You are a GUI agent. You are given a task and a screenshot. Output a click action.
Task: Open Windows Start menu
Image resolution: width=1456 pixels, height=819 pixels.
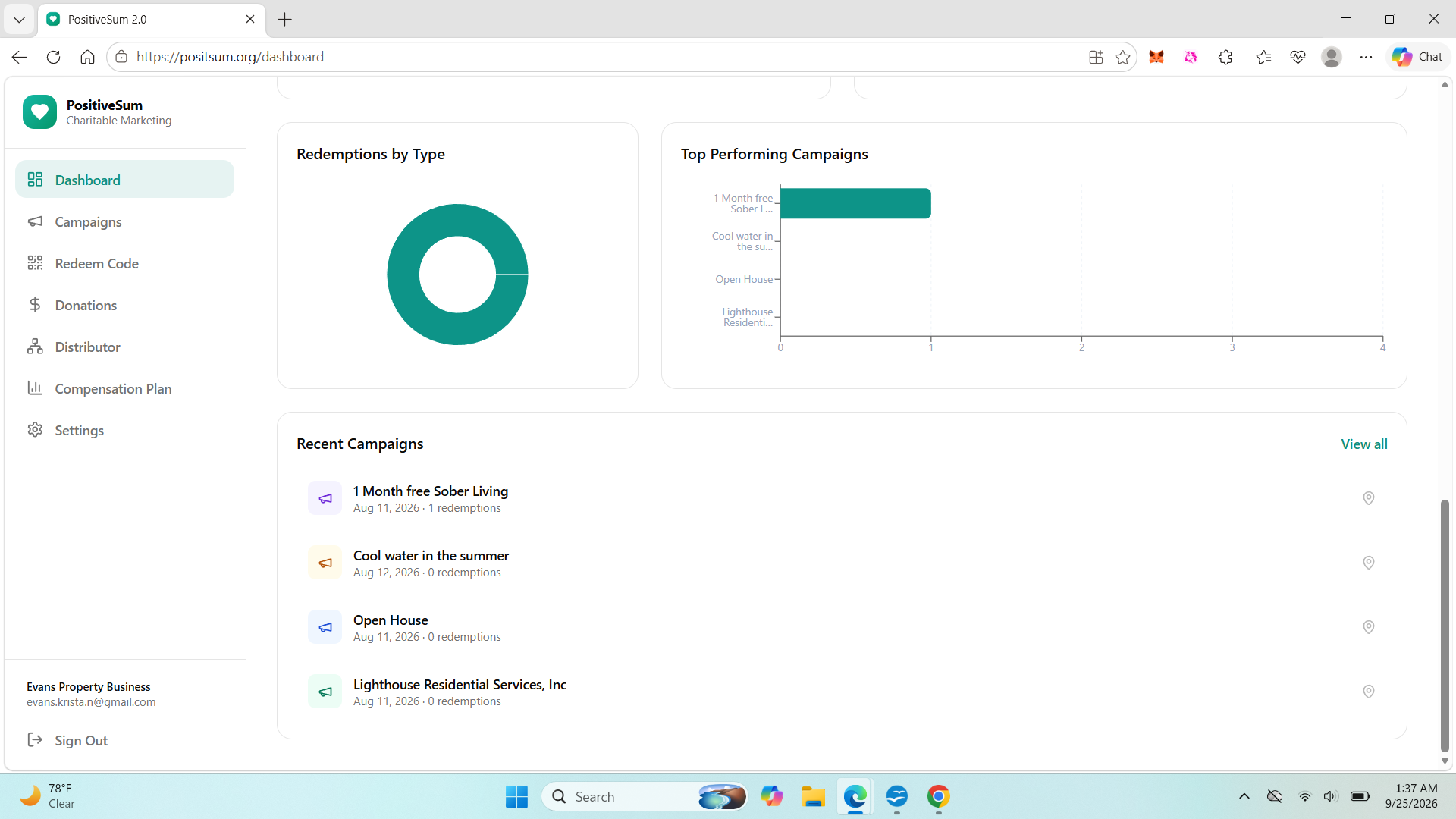coord(516,796)
